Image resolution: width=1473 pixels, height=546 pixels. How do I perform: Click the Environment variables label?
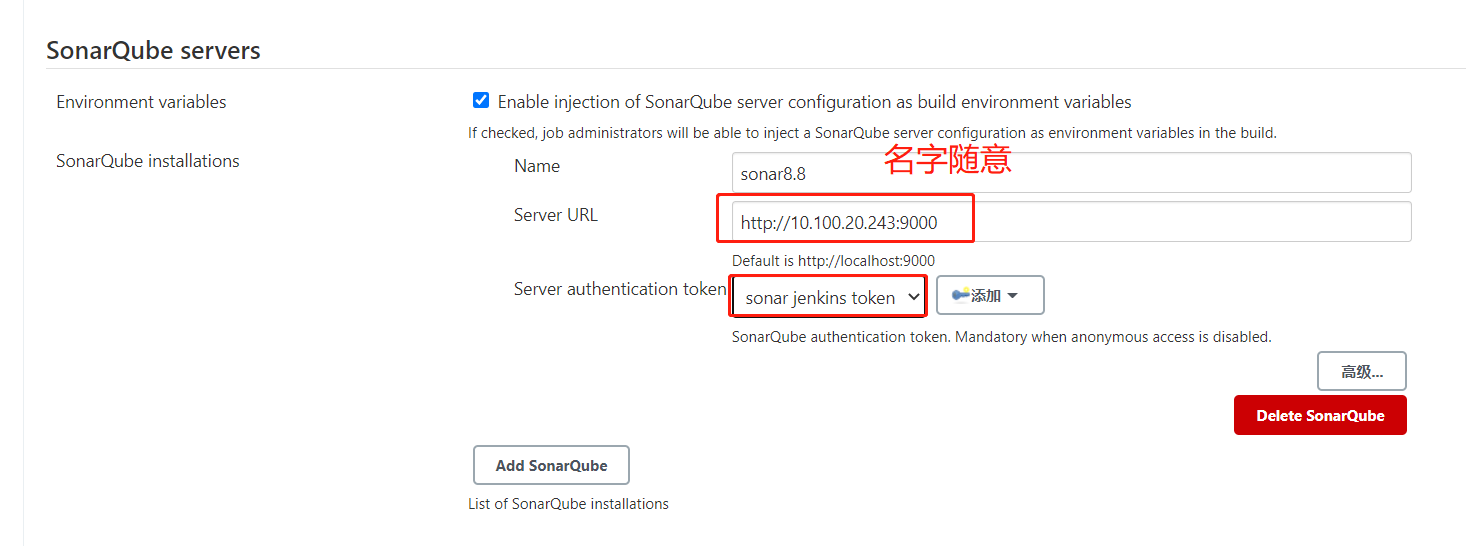coord(141,102)
